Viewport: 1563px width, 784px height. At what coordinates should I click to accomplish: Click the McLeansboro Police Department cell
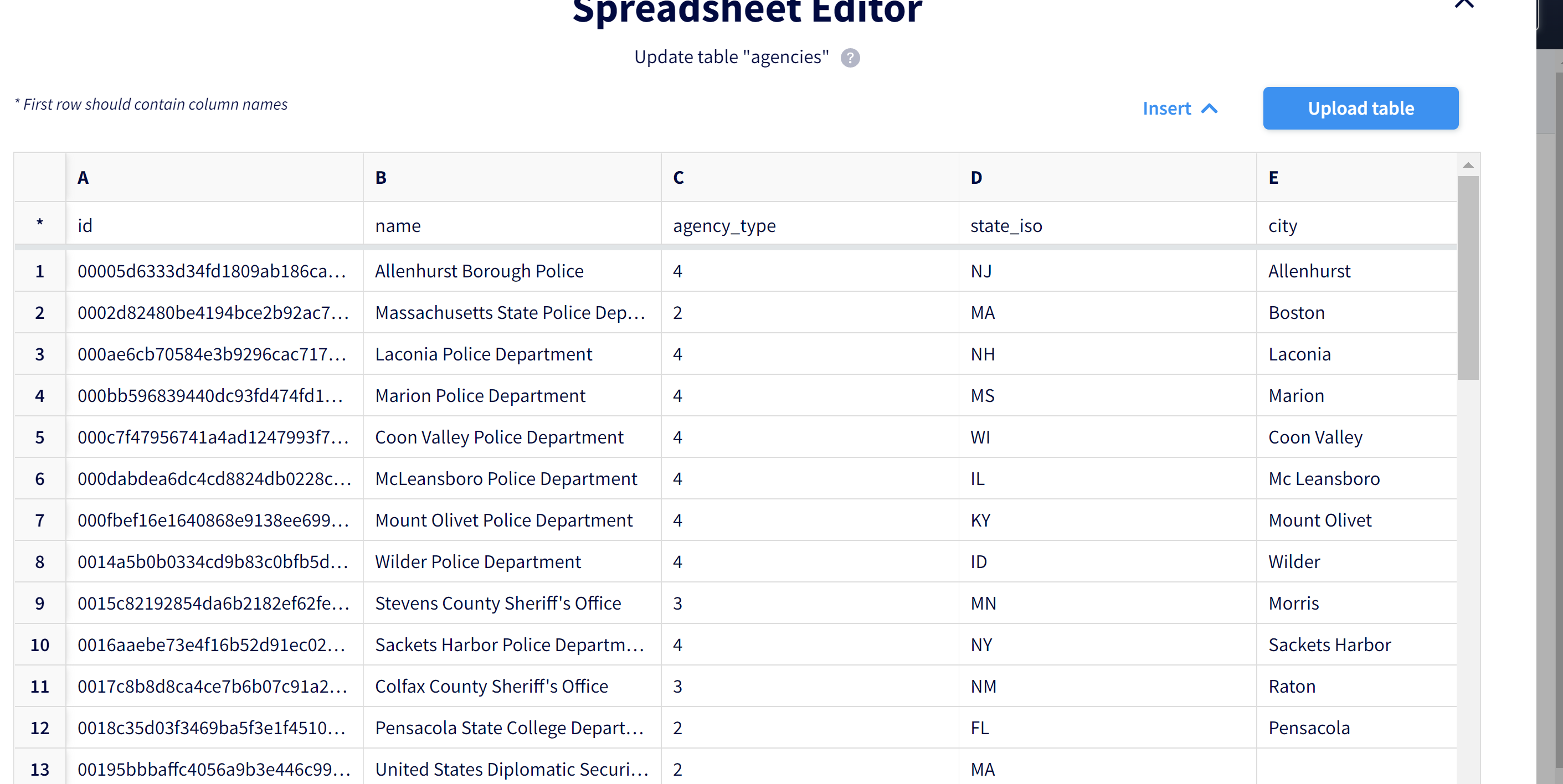[512, 478]
